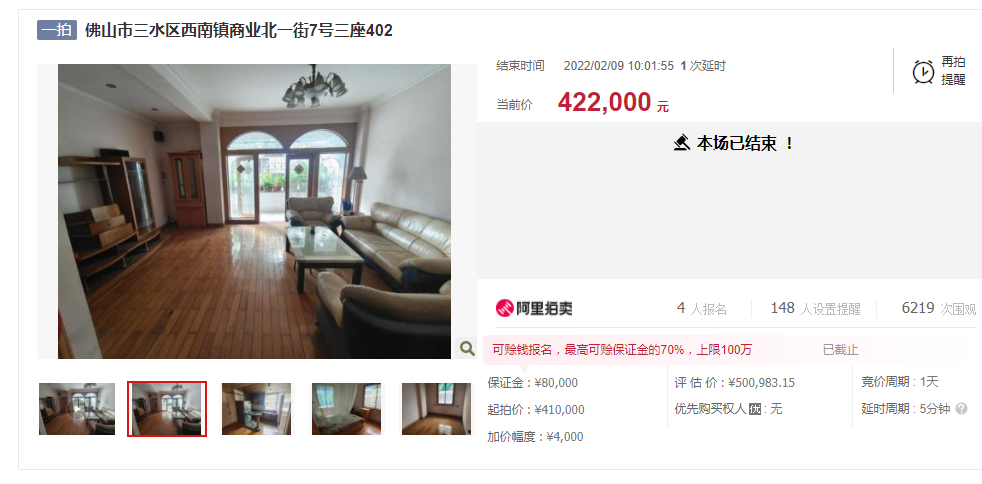Click the 延时周期 help question mark icon
Viewport: 982px width, 484px height.
(961, 409)
